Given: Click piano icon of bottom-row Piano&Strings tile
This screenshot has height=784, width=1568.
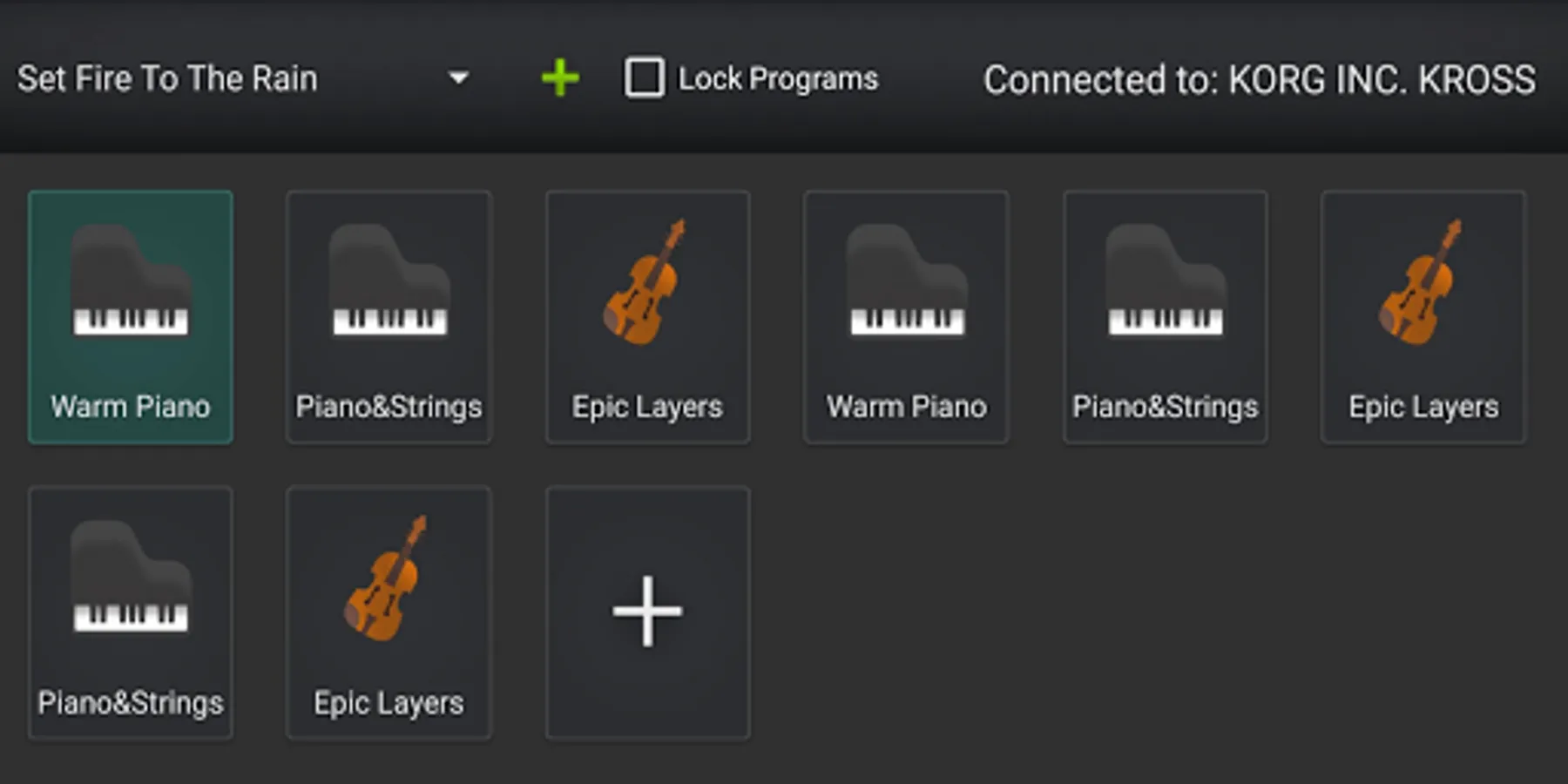Looking at the screenshot, I should (x=131, y=577).
